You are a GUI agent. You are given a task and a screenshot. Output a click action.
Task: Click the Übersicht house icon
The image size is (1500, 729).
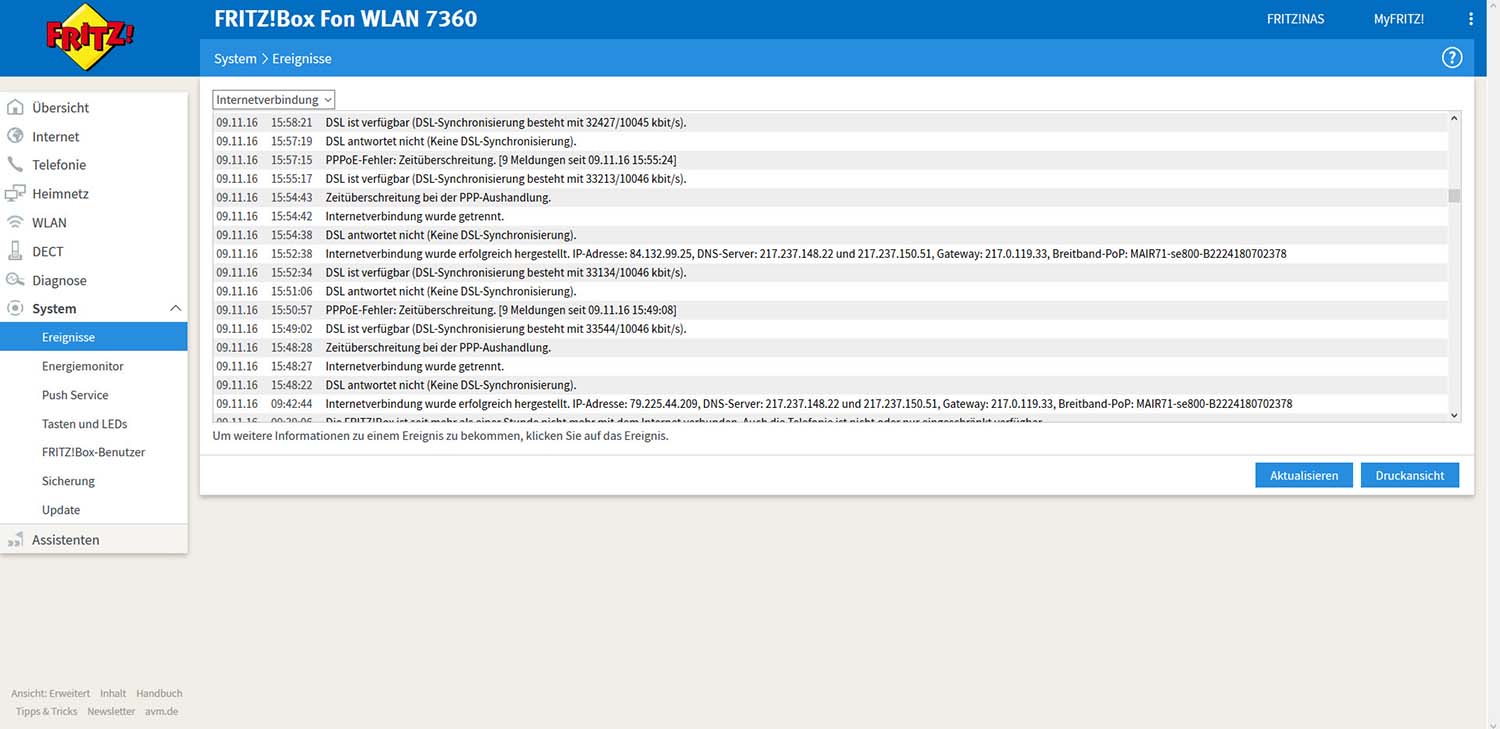click(15, 107)
